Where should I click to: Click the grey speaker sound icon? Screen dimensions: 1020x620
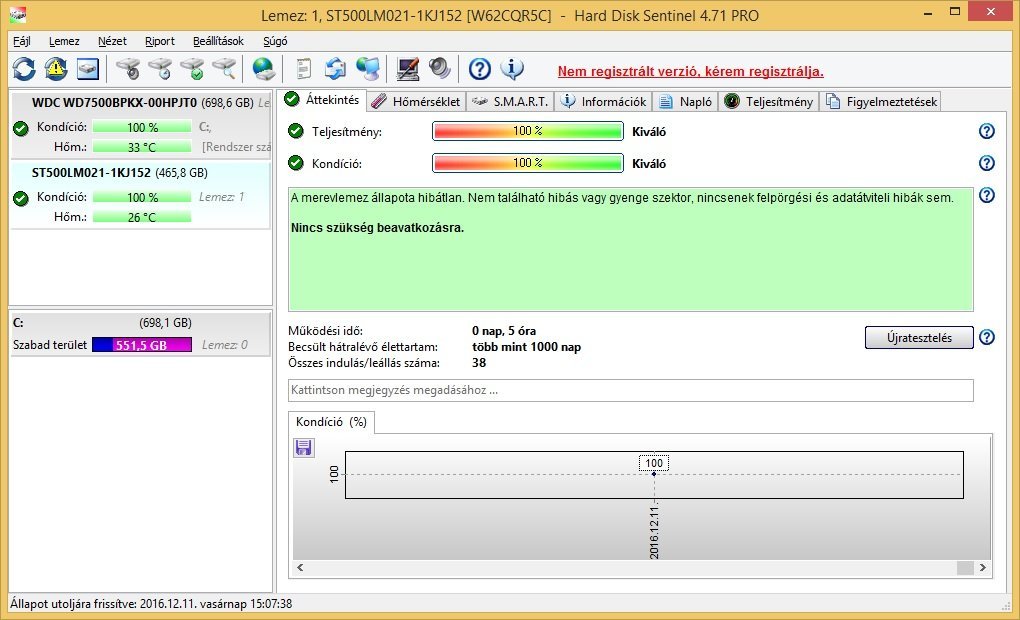click(440, 69)
